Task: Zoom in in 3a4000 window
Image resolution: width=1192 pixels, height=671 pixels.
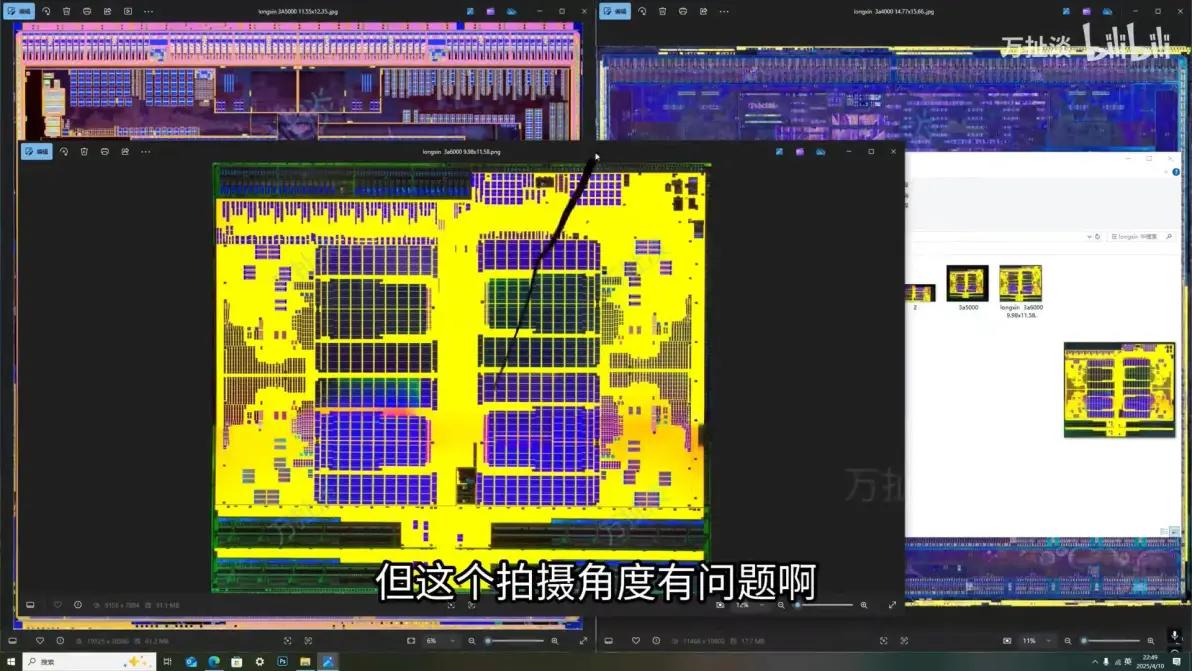Action: pyautogui.click(x=1151, y=641)
